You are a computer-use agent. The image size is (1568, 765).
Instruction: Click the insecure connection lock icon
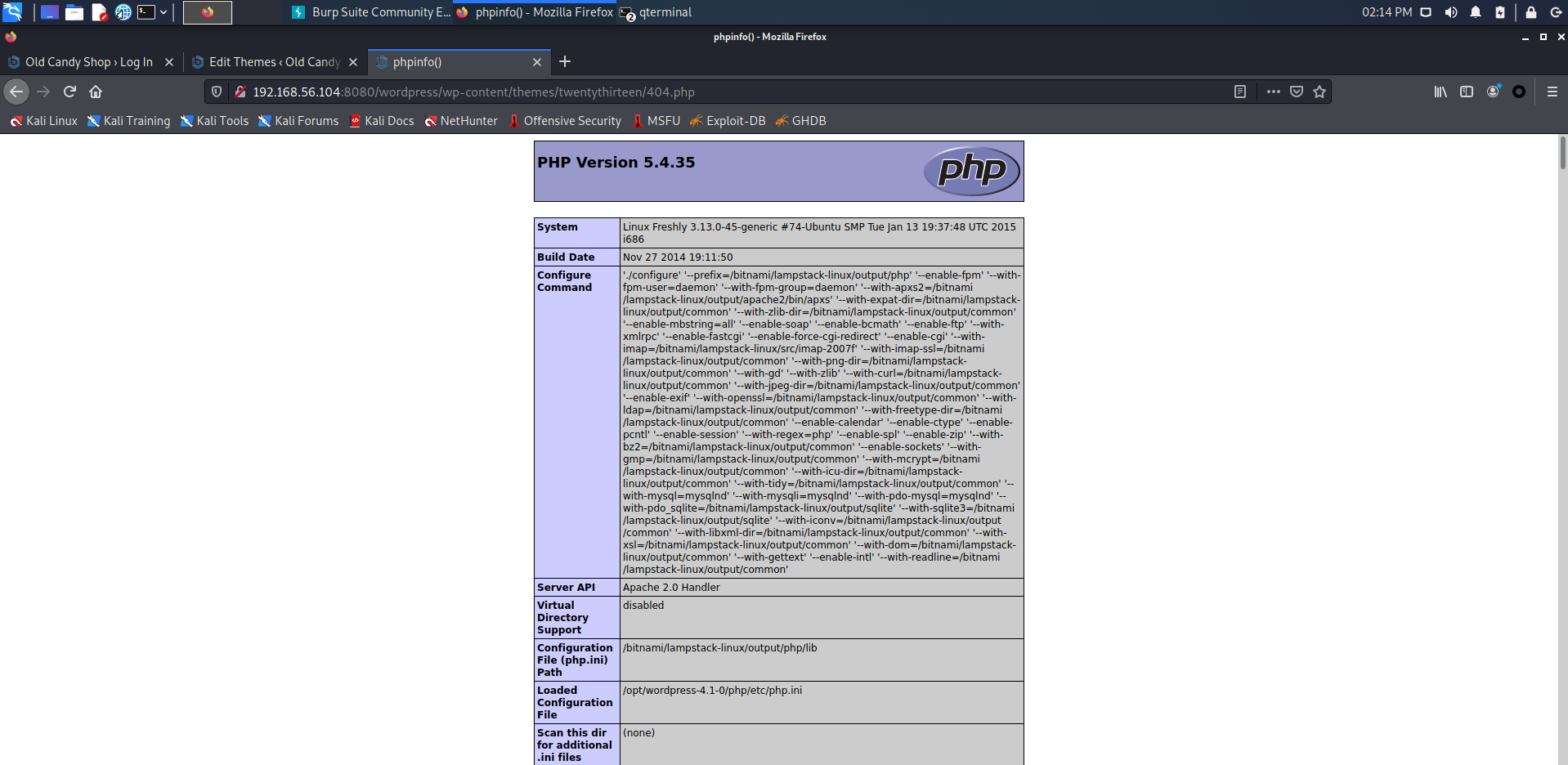coord(240,92)
